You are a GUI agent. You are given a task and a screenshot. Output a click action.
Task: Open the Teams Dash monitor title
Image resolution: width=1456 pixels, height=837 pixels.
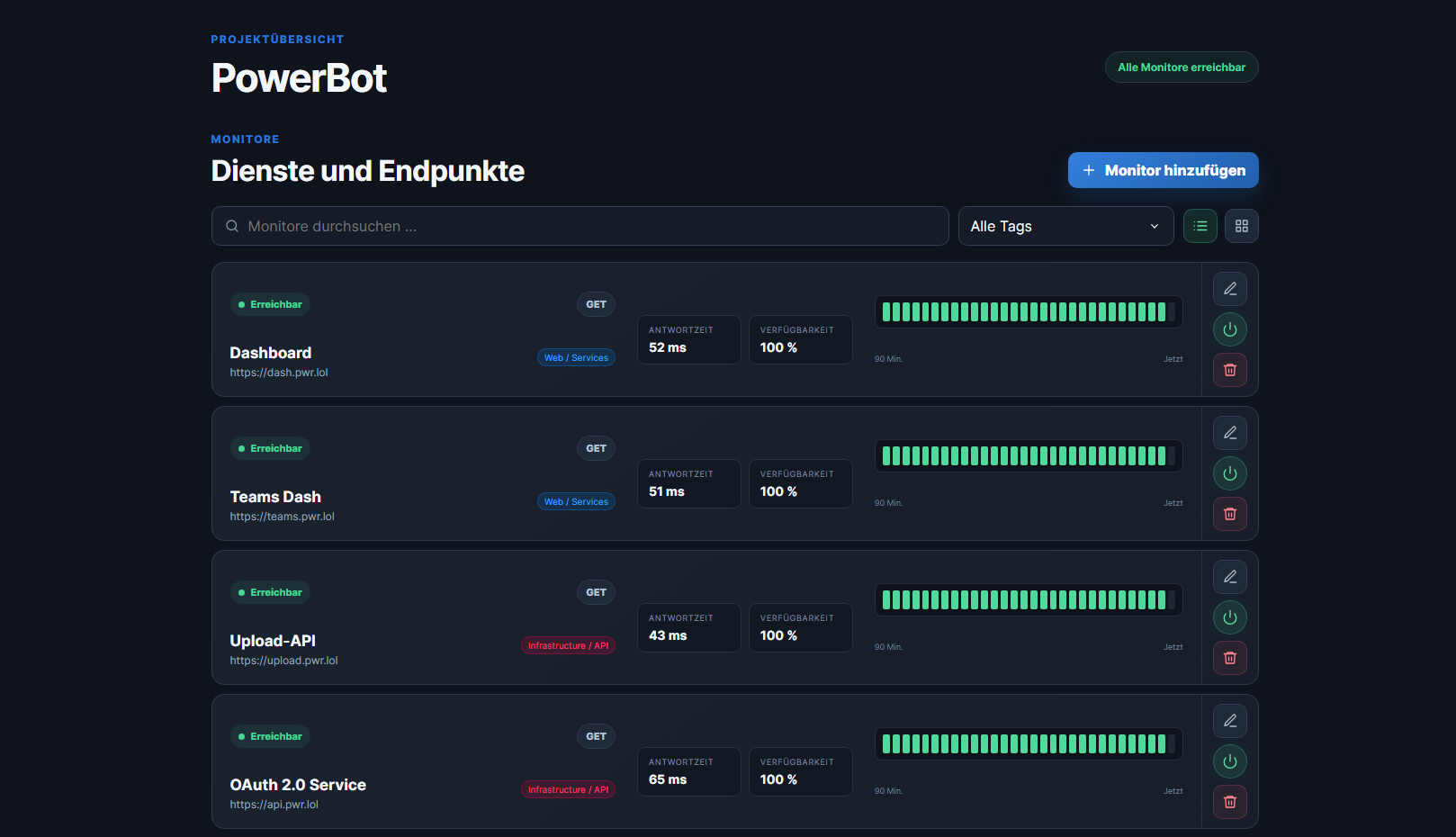275,497
